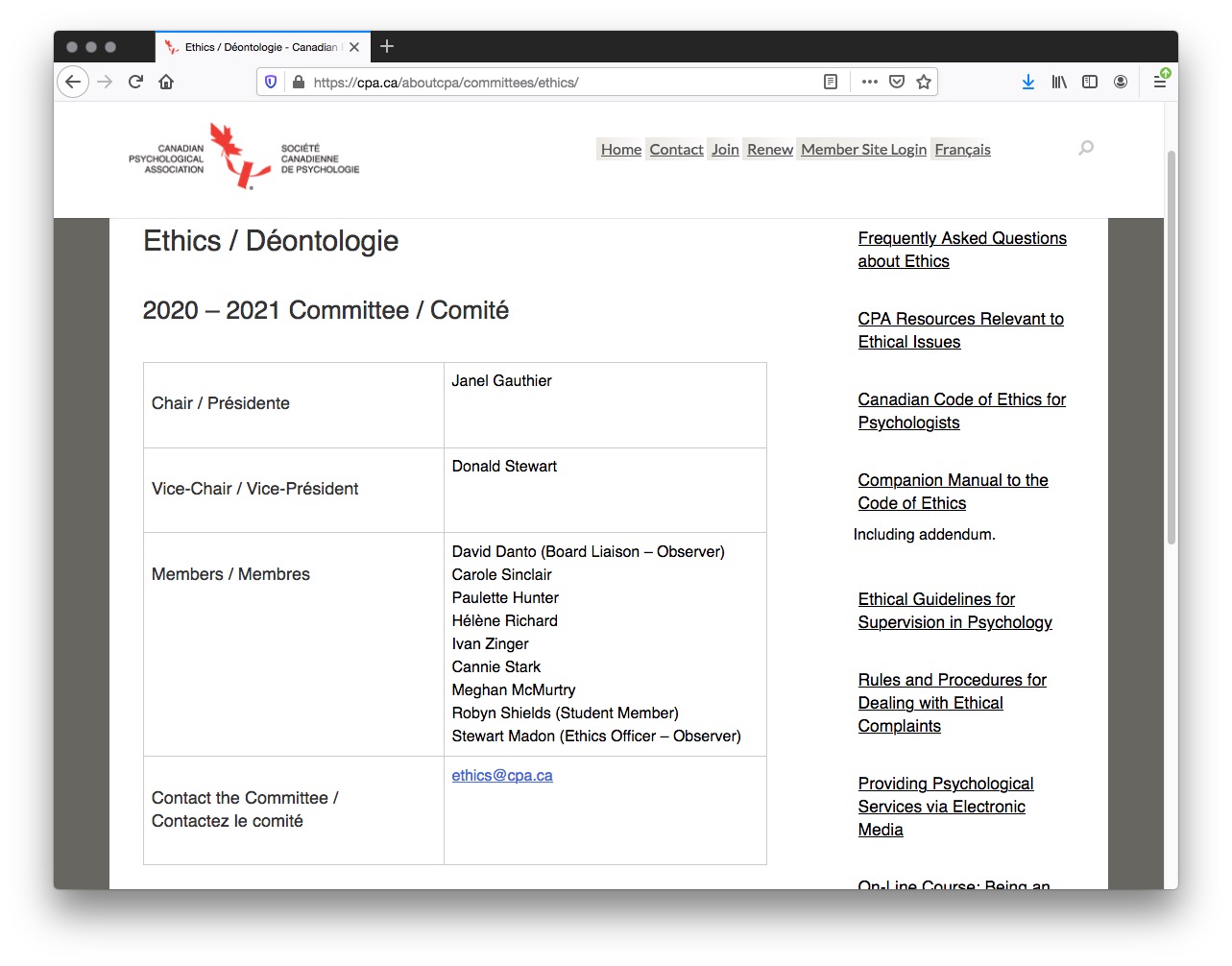Click the Ethics / Déontologie page heading
Viewport: 1232px width, 966px height.
coord(271,241)
